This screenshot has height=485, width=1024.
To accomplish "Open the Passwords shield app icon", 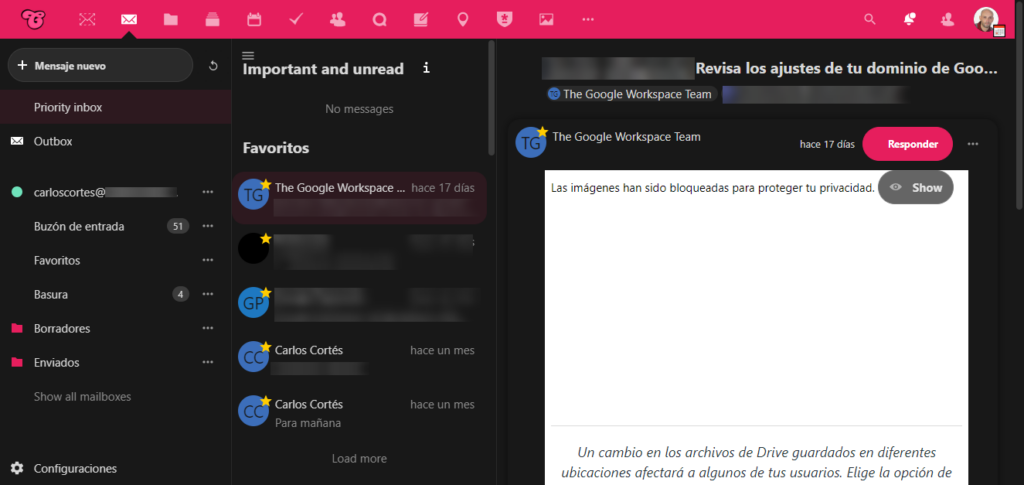I will pyautogui.click(x=505, y=20).
